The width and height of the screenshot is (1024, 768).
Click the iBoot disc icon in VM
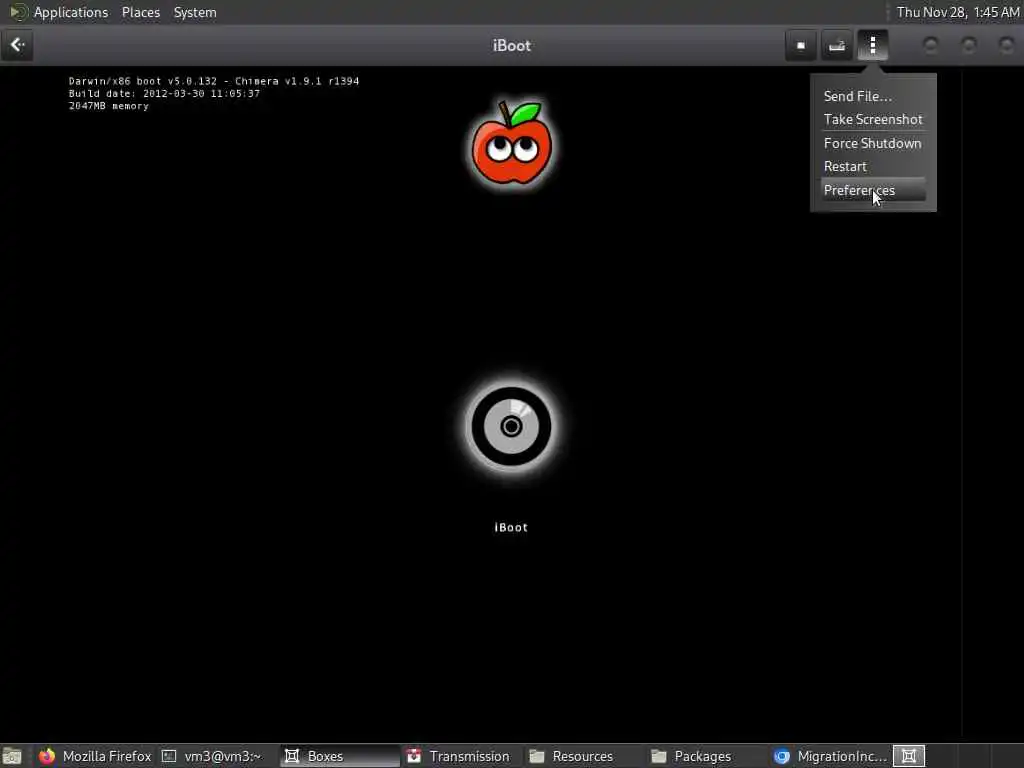(x=511, y=426)
